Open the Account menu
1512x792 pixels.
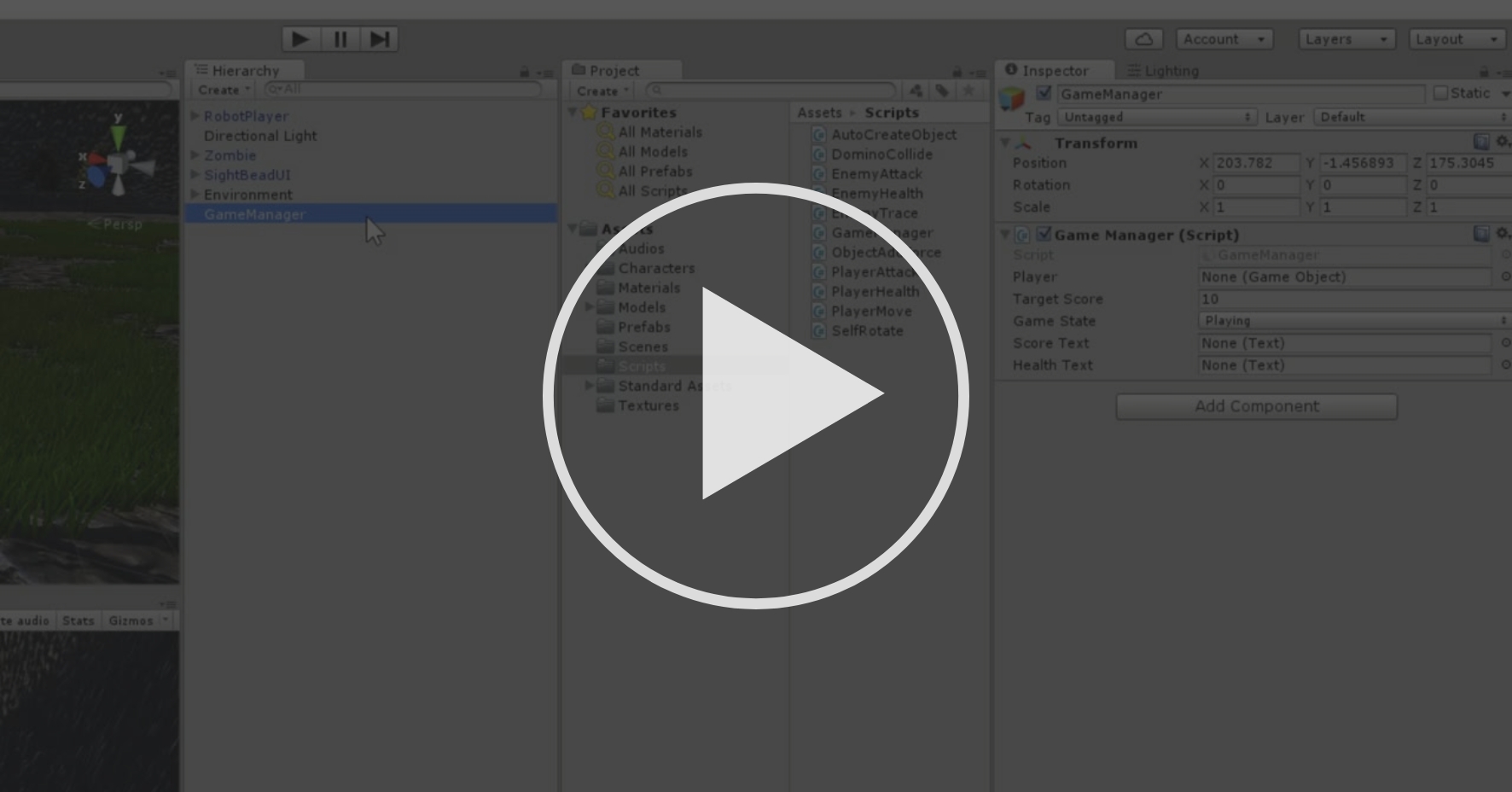pos(1224,38)
